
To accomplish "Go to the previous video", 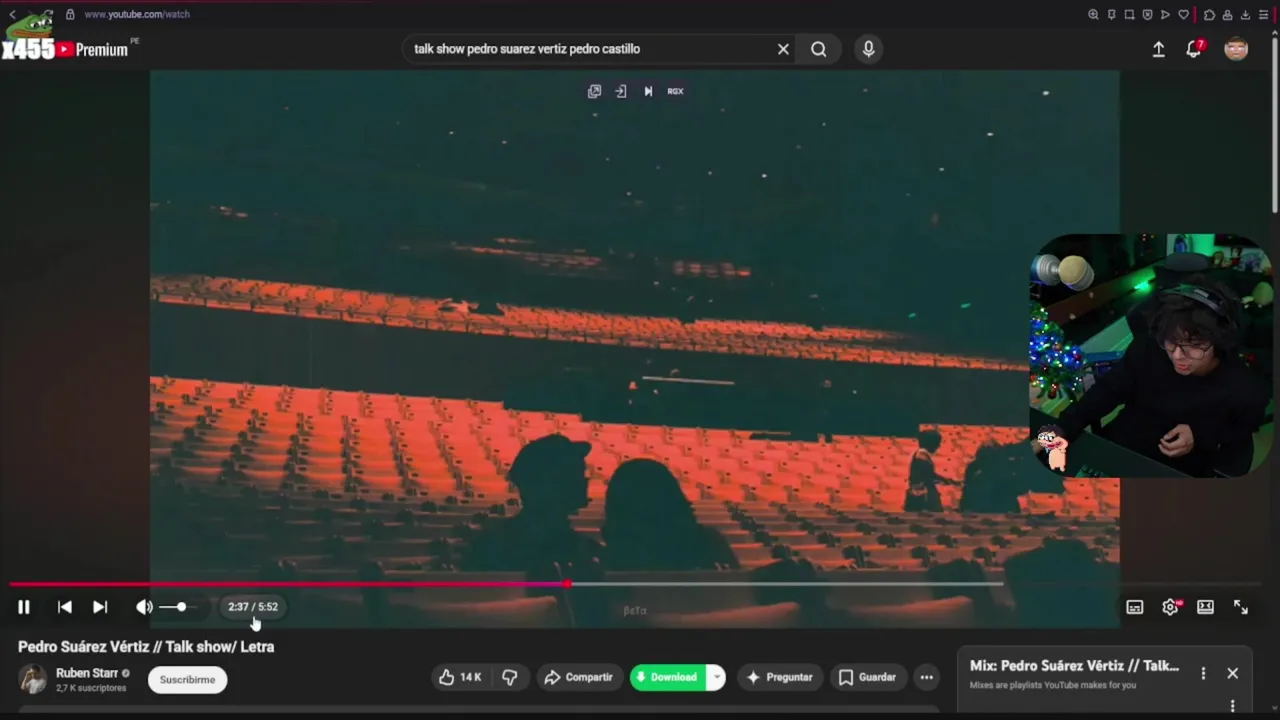I will tap(64, 607).
